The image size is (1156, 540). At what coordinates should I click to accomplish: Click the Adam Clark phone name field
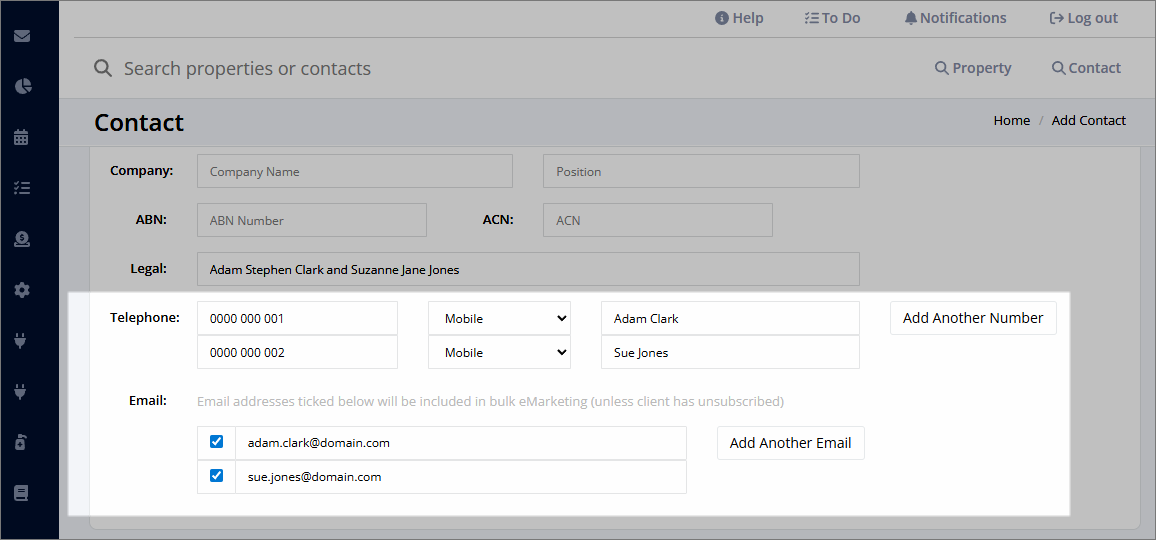(x=730, y=318)
